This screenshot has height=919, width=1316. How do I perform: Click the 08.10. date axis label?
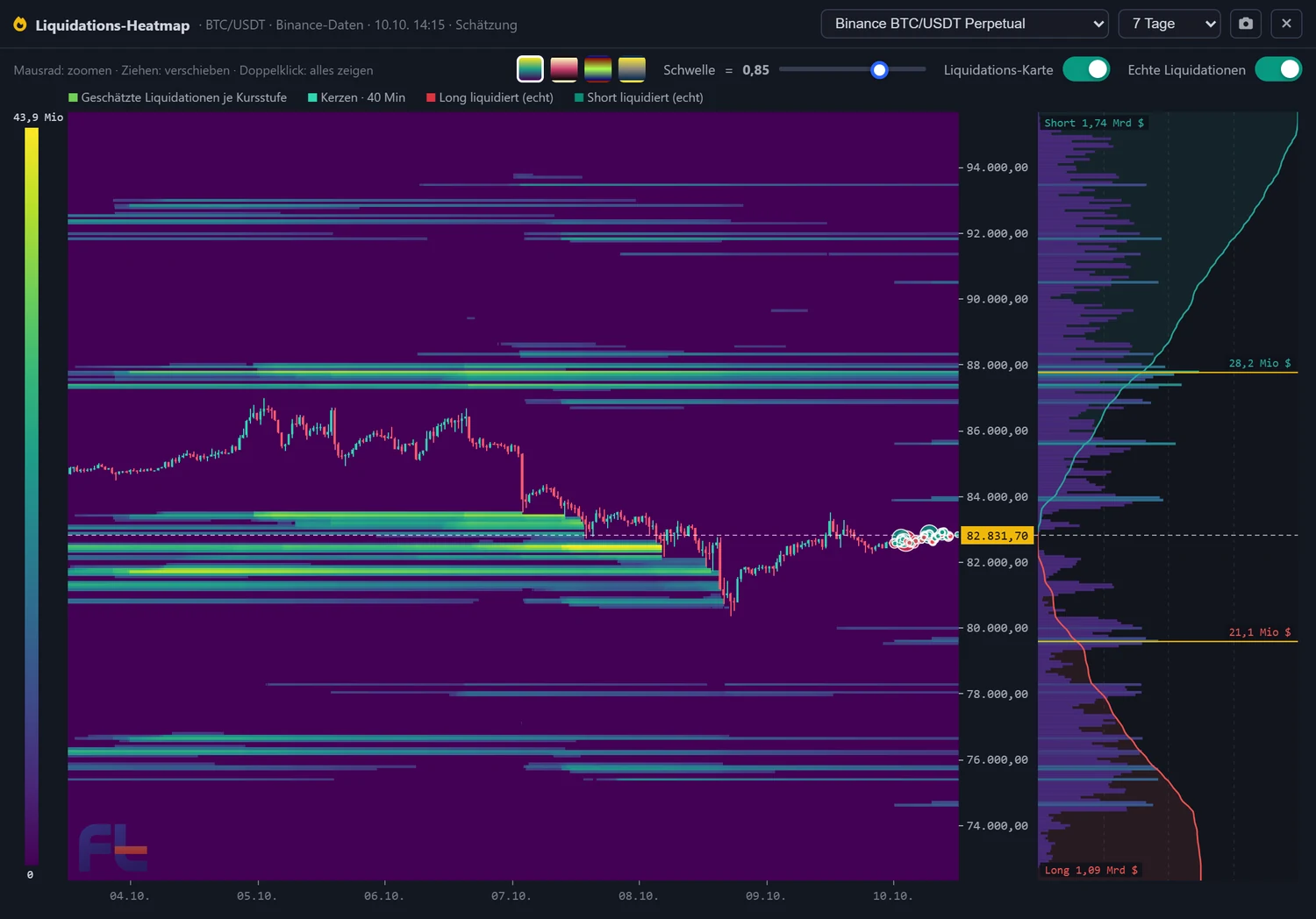pyautogui.click(x=639, y=895)
